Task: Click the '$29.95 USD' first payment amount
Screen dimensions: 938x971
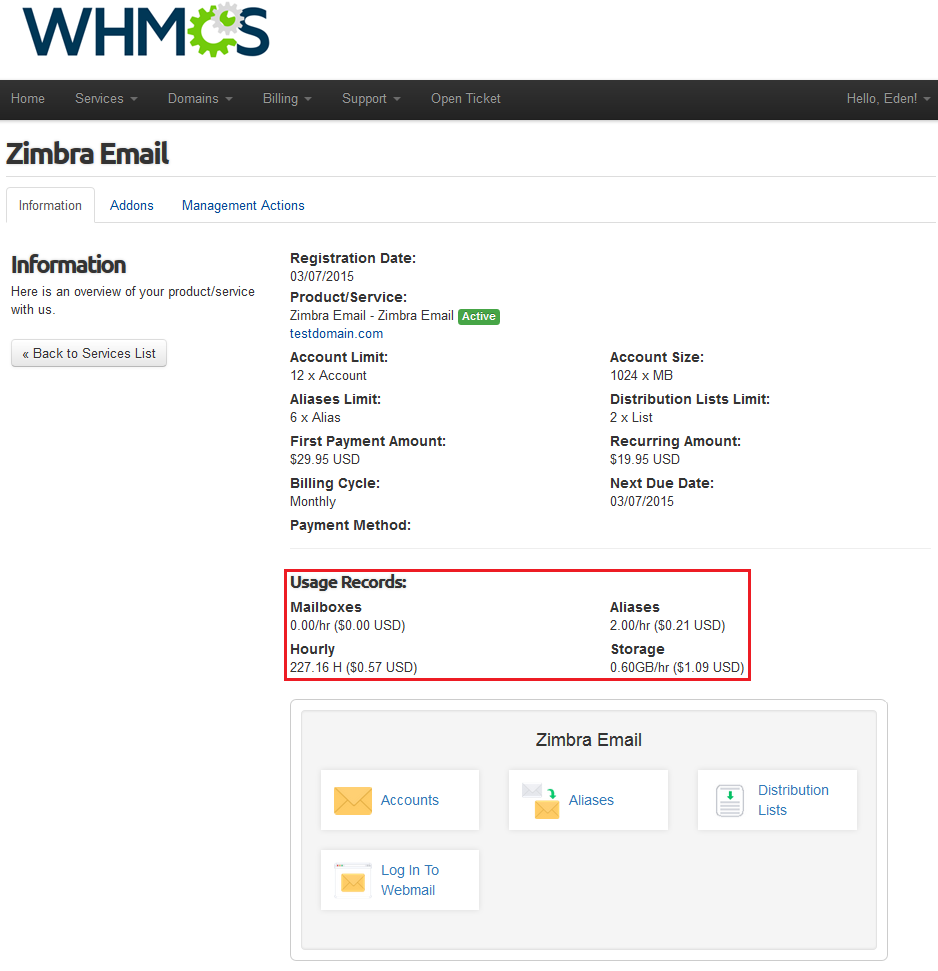Action: (325, 459)
